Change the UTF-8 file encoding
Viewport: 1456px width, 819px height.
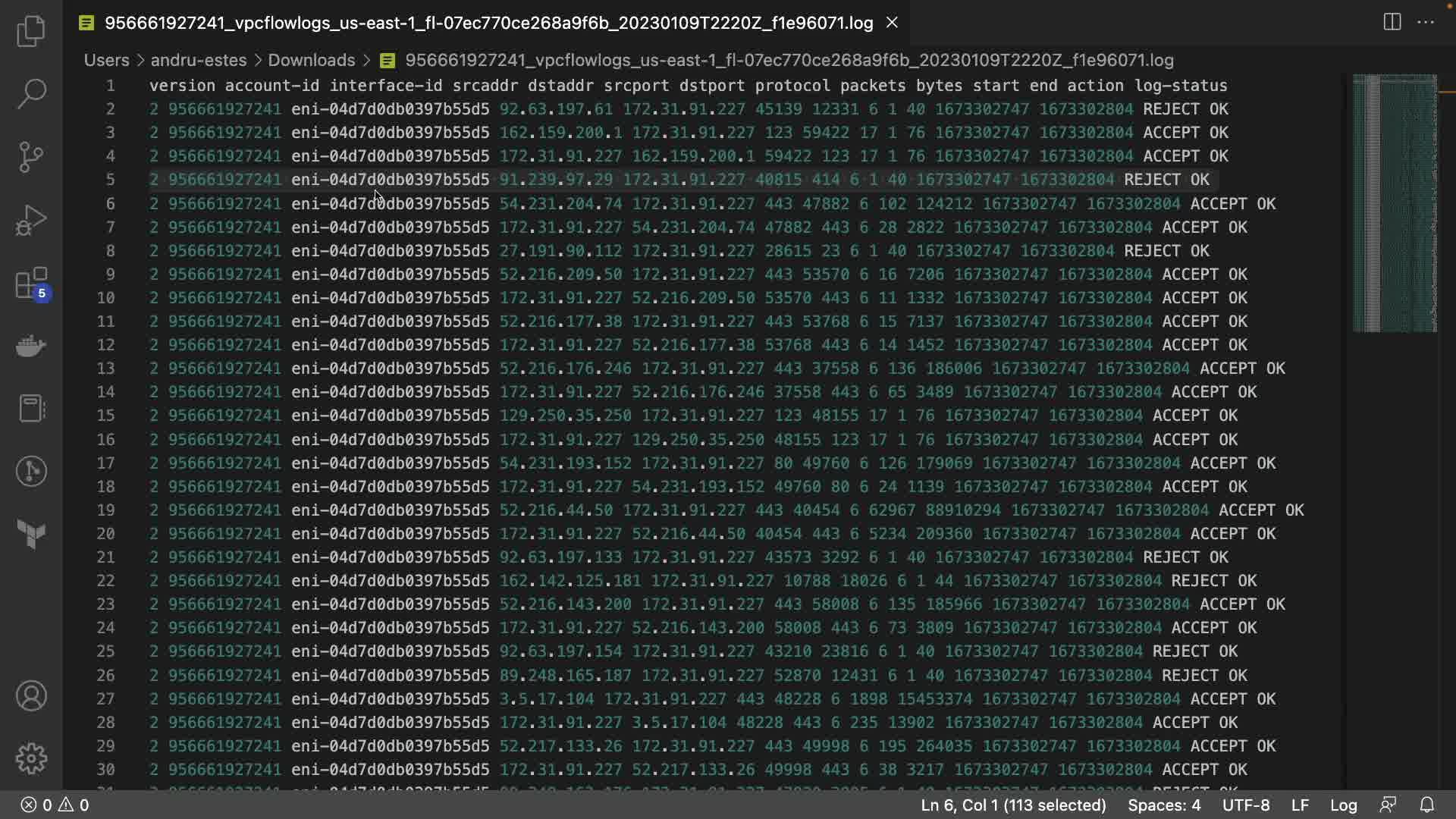click(1245, 805)
